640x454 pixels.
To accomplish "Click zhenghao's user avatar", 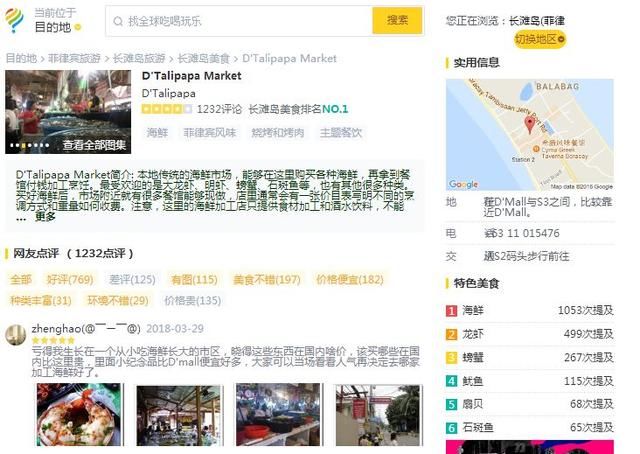I will [16, 335].
